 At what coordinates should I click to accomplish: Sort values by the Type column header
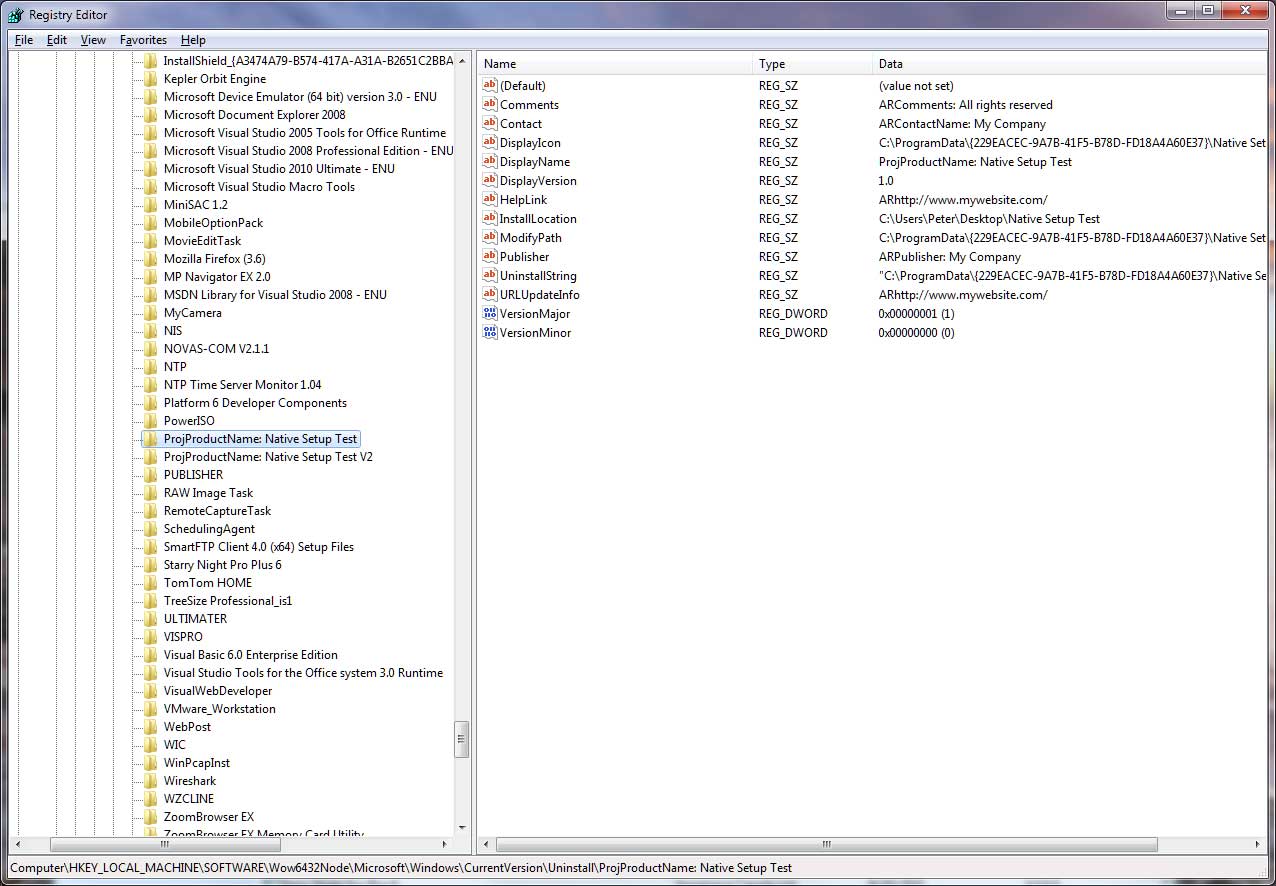812,64
